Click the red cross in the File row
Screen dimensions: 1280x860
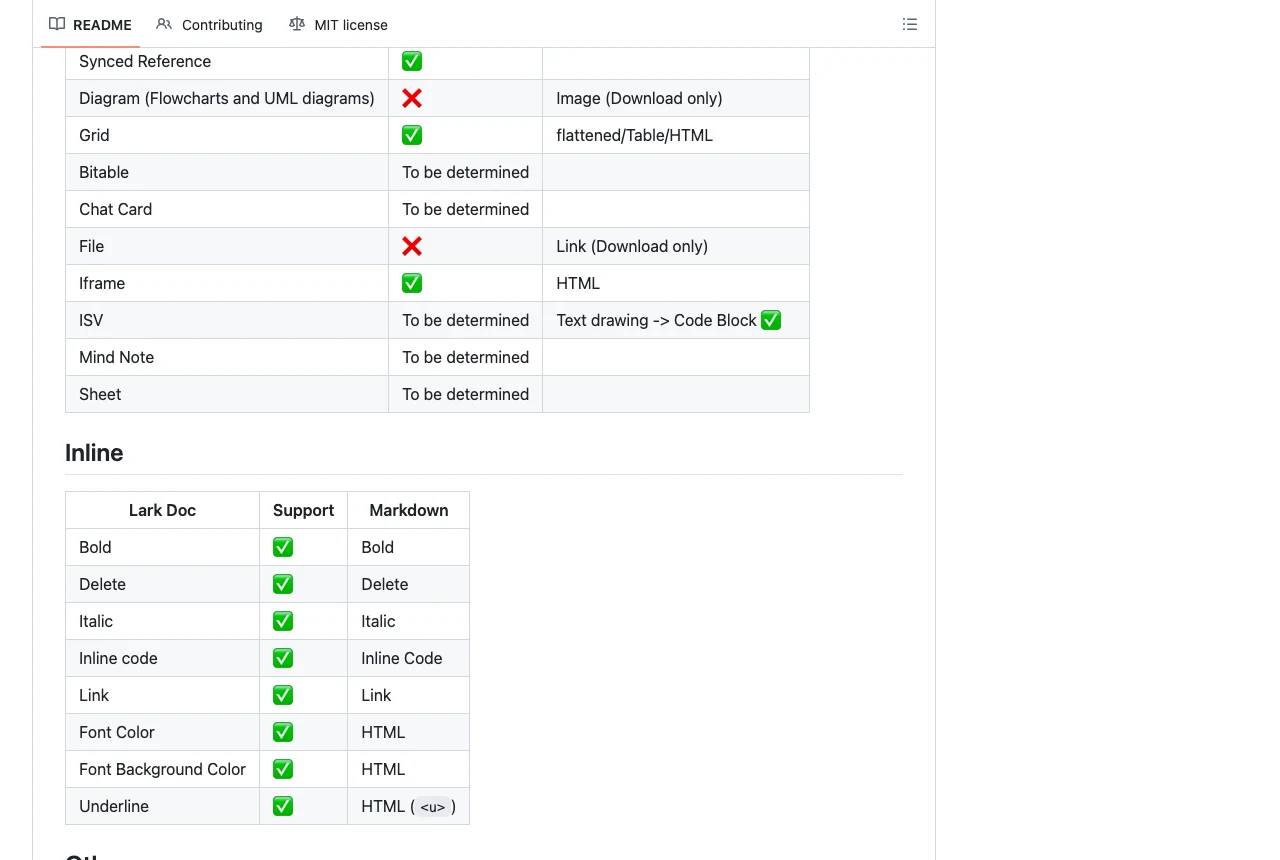tap(412, 246)
